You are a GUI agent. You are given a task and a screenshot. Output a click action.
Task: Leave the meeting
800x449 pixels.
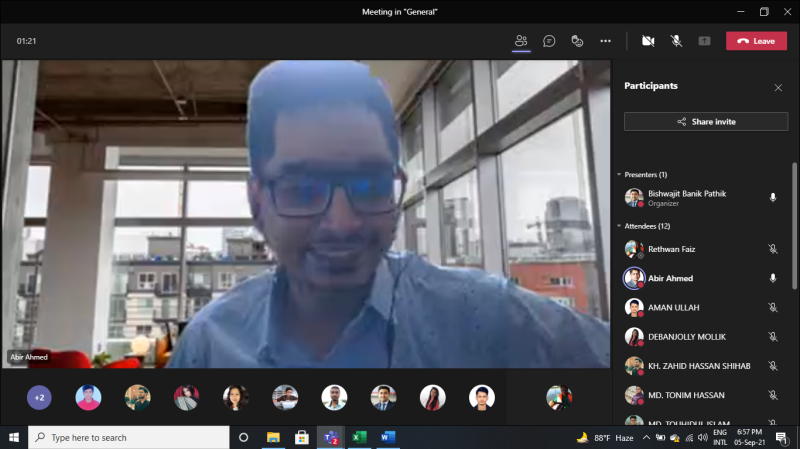coord(756,41)
